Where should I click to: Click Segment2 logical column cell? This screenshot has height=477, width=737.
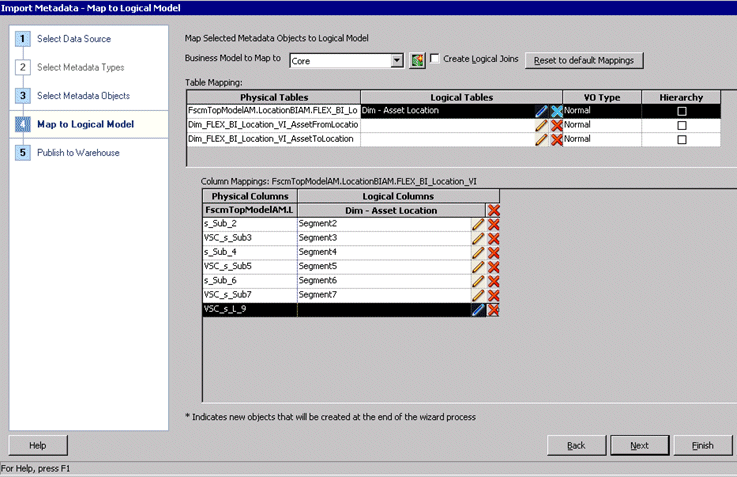[384, 224]
